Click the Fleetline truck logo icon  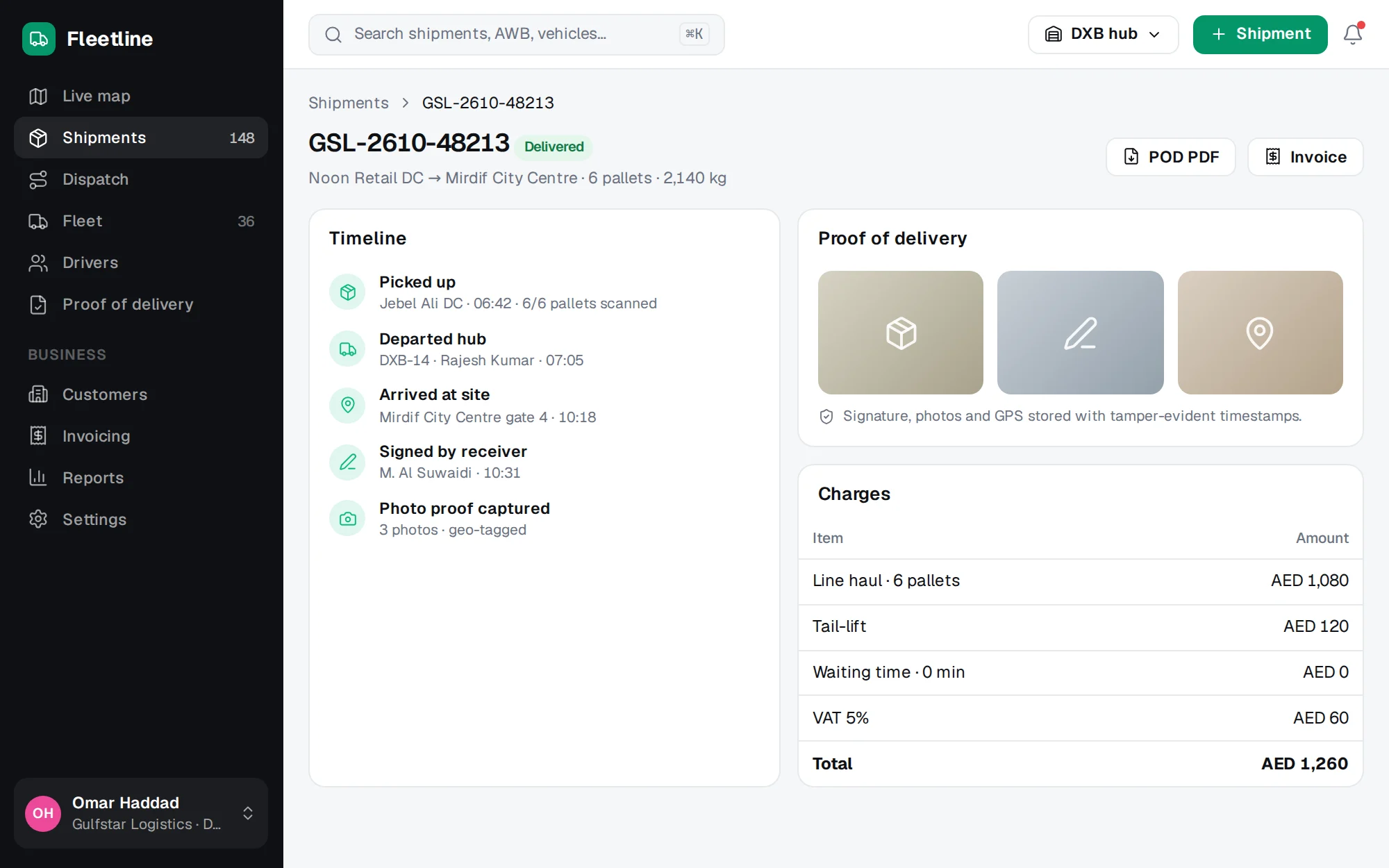click(39, 39)
